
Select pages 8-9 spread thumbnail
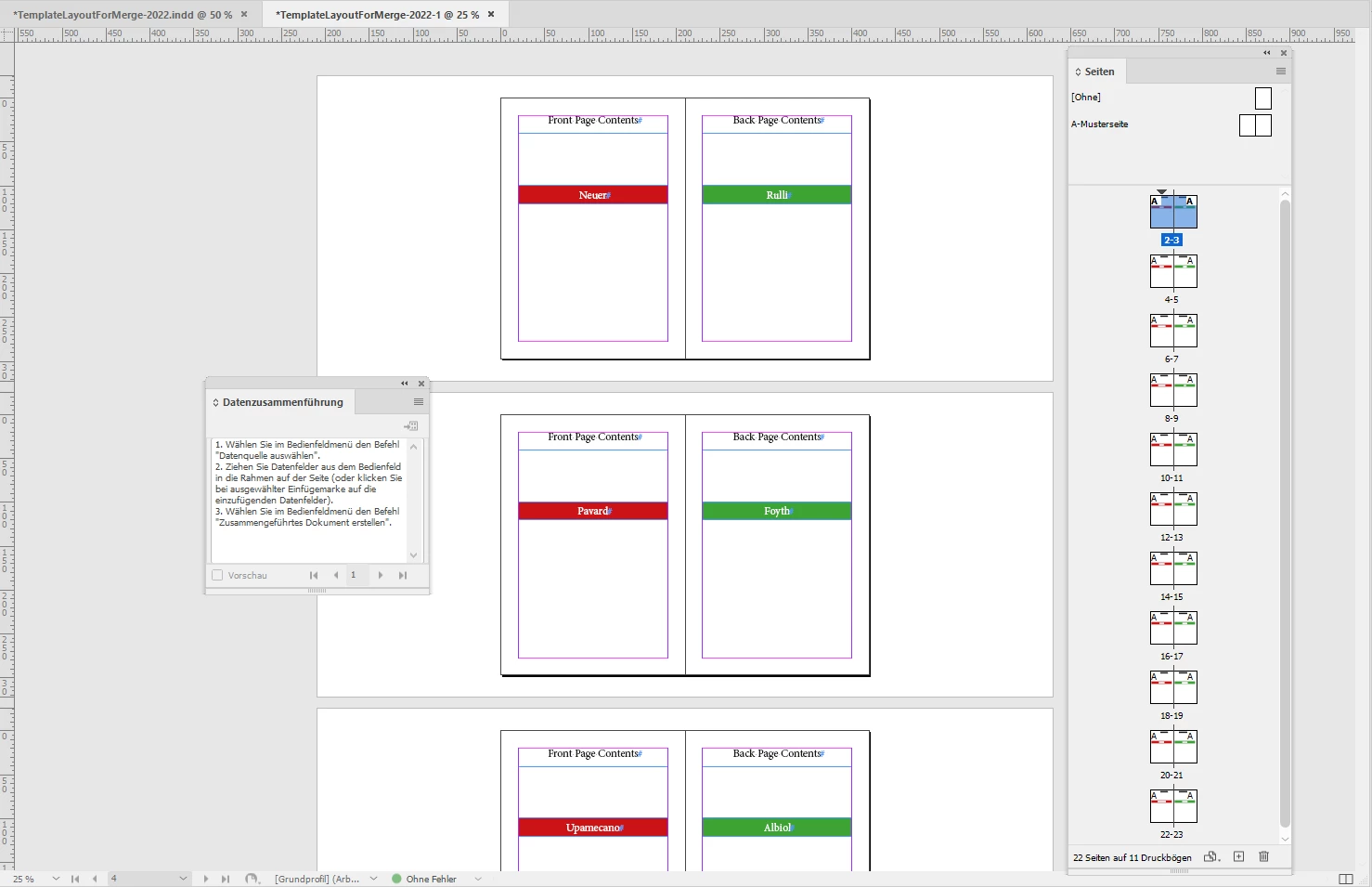[1173, 390]
